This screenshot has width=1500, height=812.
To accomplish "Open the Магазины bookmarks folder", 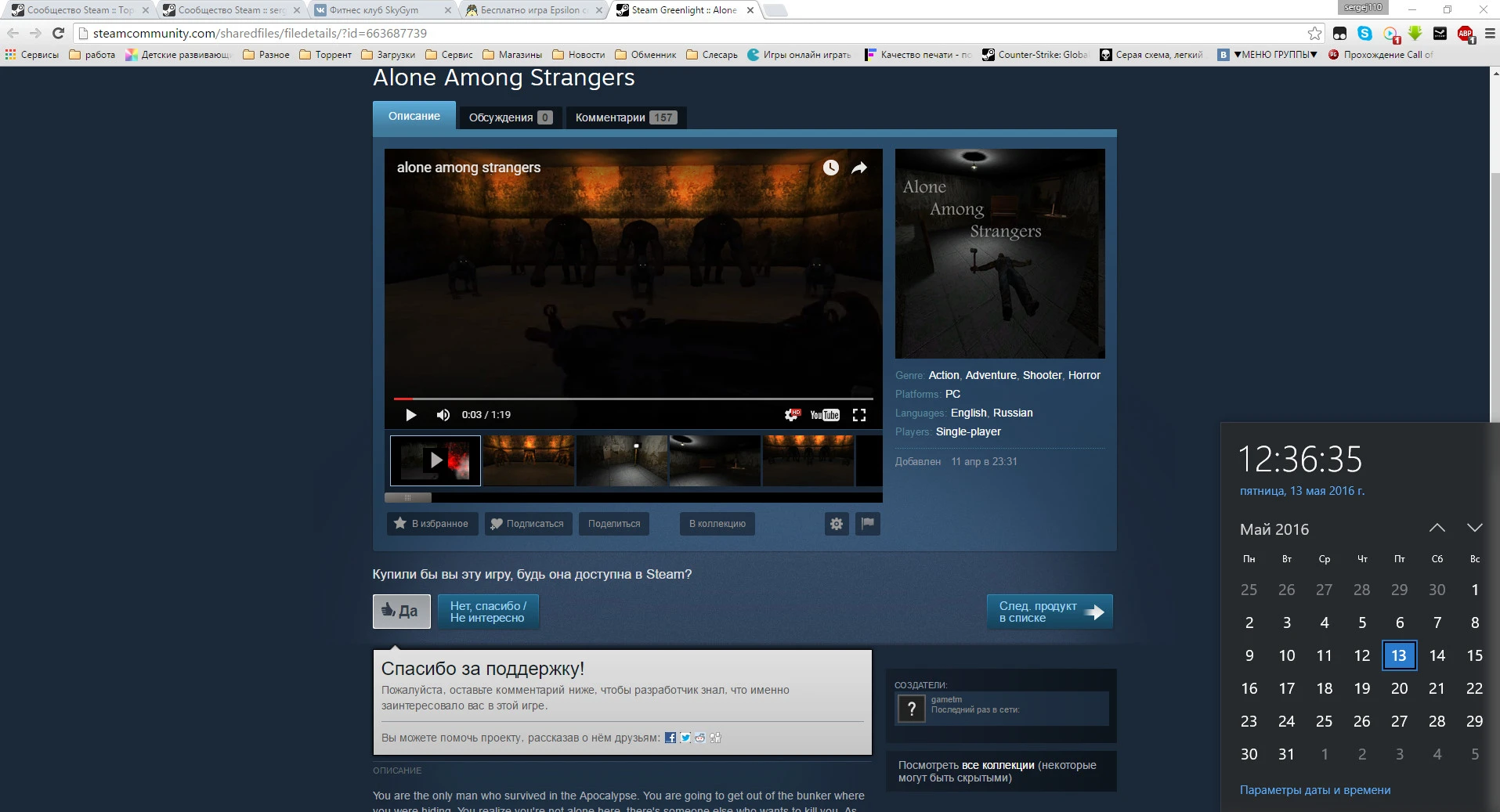I will (x=512, y=55).
